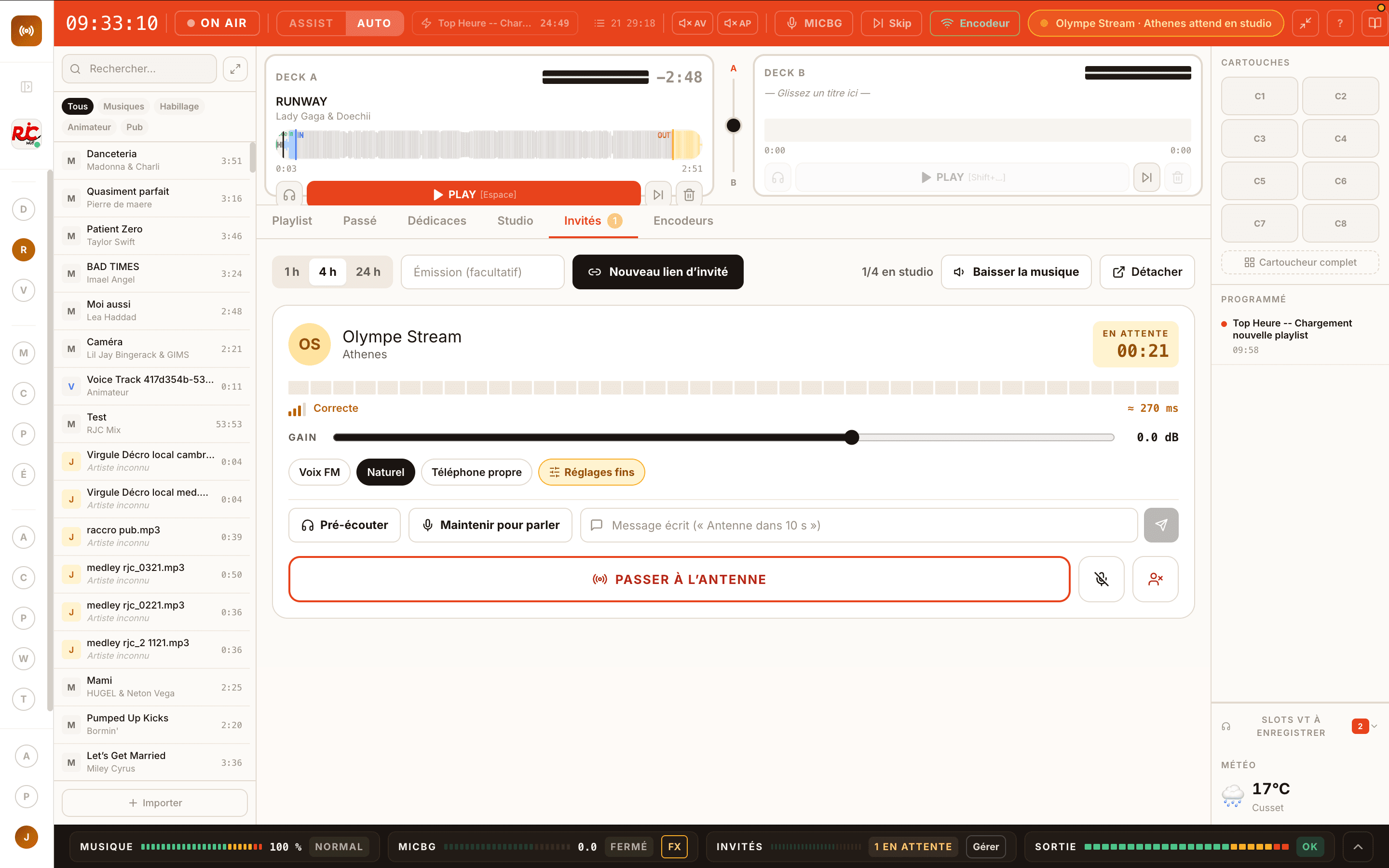Click the collapse window arrows icon in header

pos(1306,23)
